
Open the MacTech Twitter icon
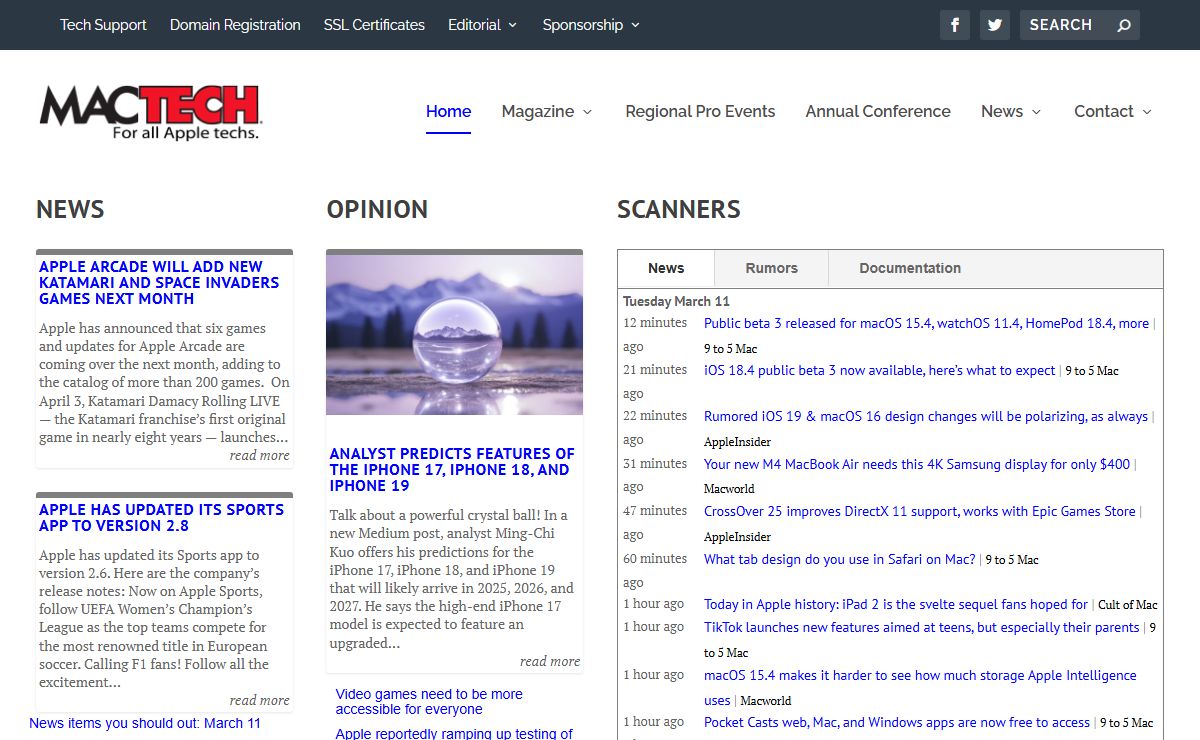click(x=994, y=25)
